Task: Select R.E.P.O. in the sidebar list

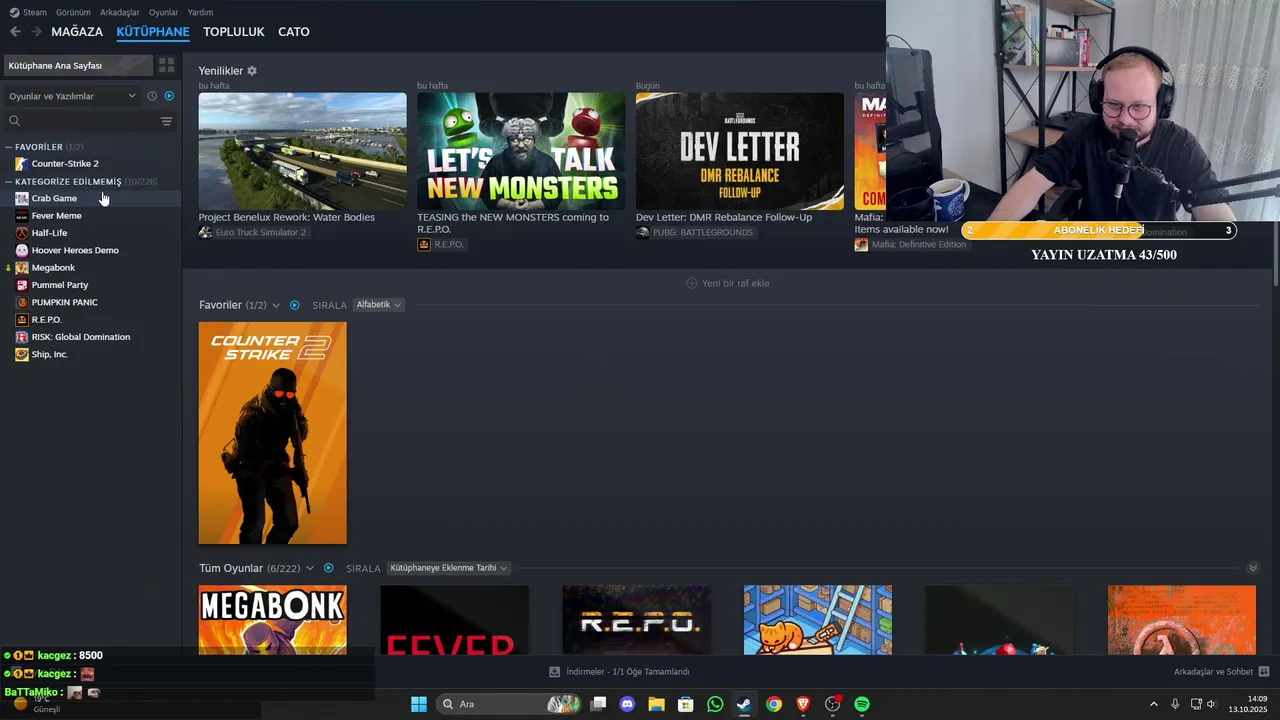Action: [x=46, y=320]
